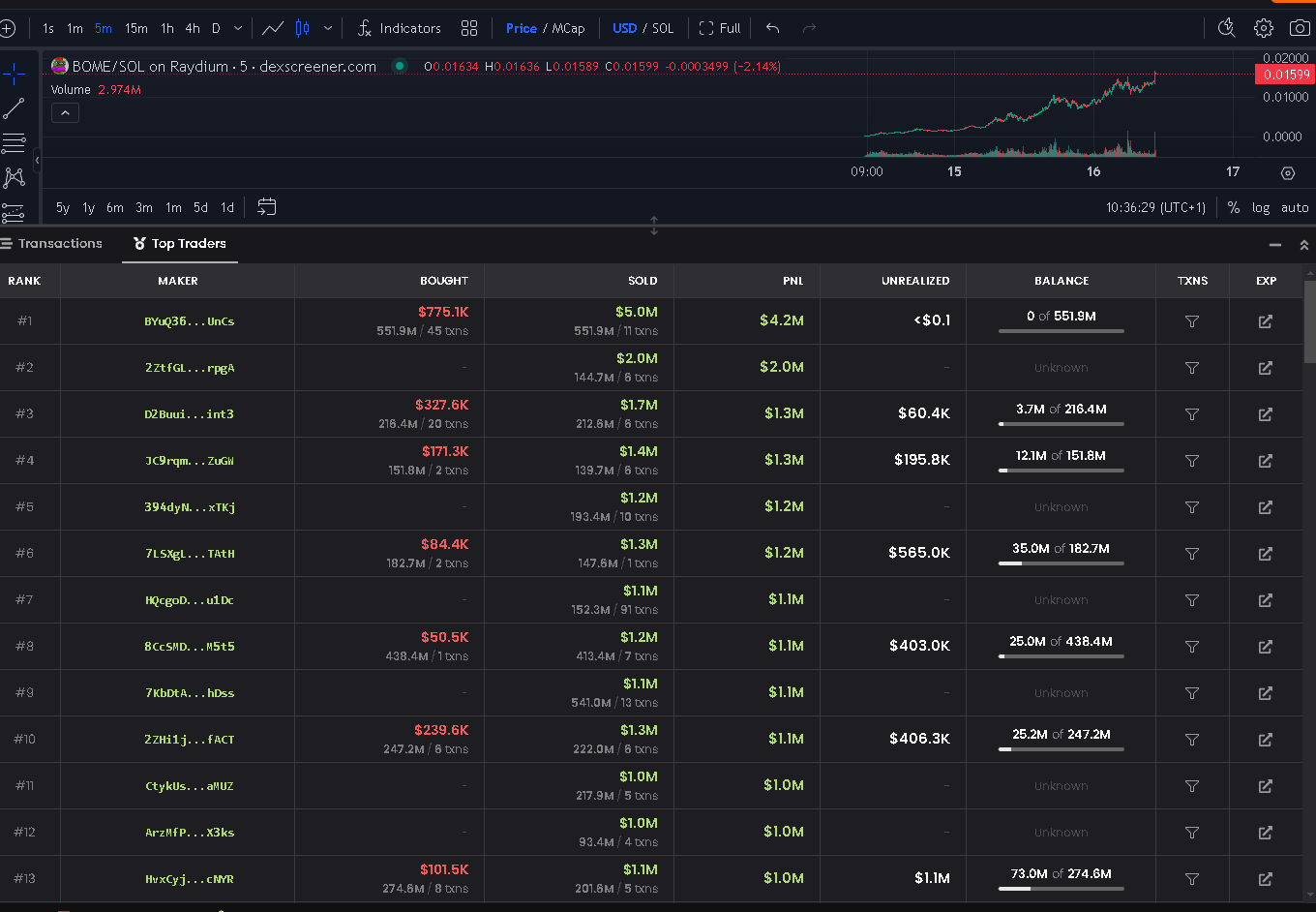Screen dimensions: 1316x912
Task: Open the layout grid selector icon
Action: point(469,28)
